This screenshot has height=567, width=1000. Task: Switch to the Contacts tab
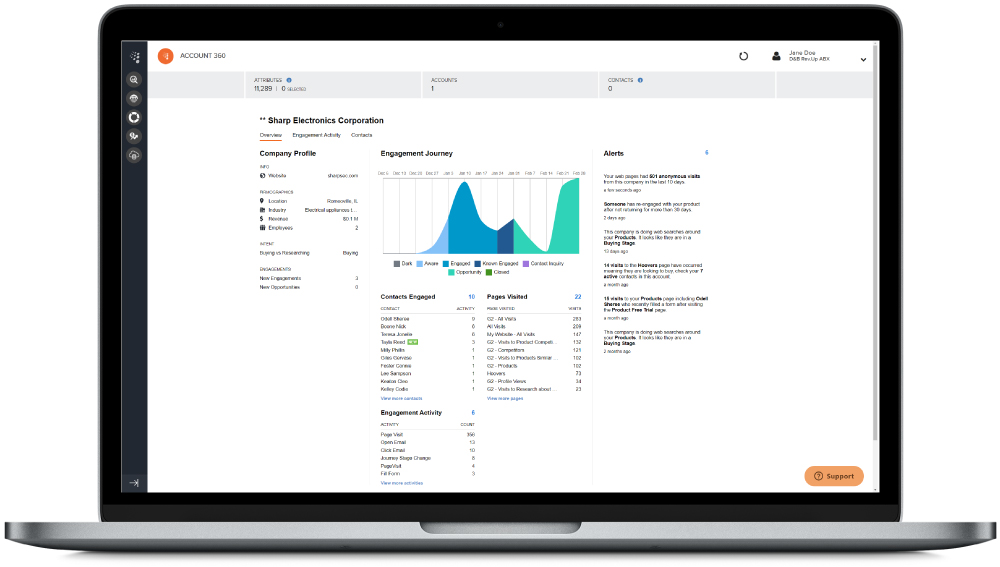pos(362,135)
